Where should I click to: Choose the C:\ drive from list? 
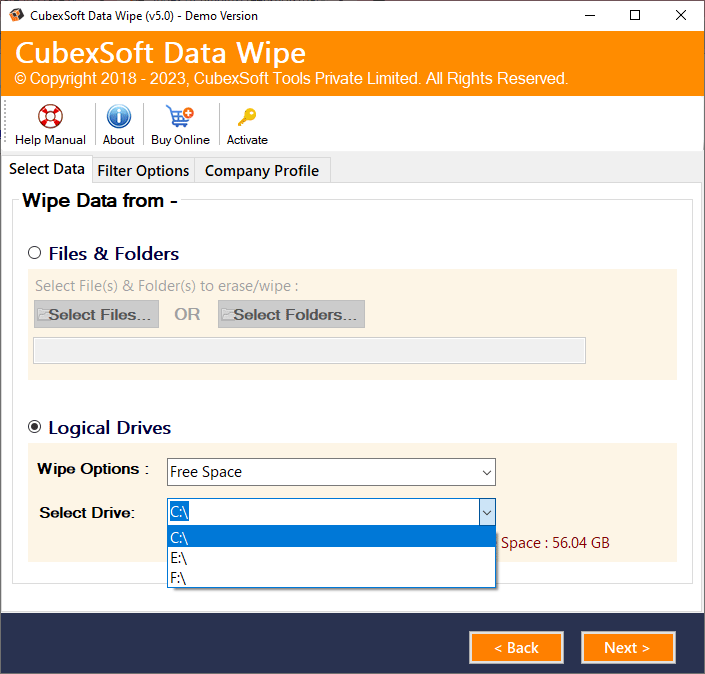coord(331,538)
